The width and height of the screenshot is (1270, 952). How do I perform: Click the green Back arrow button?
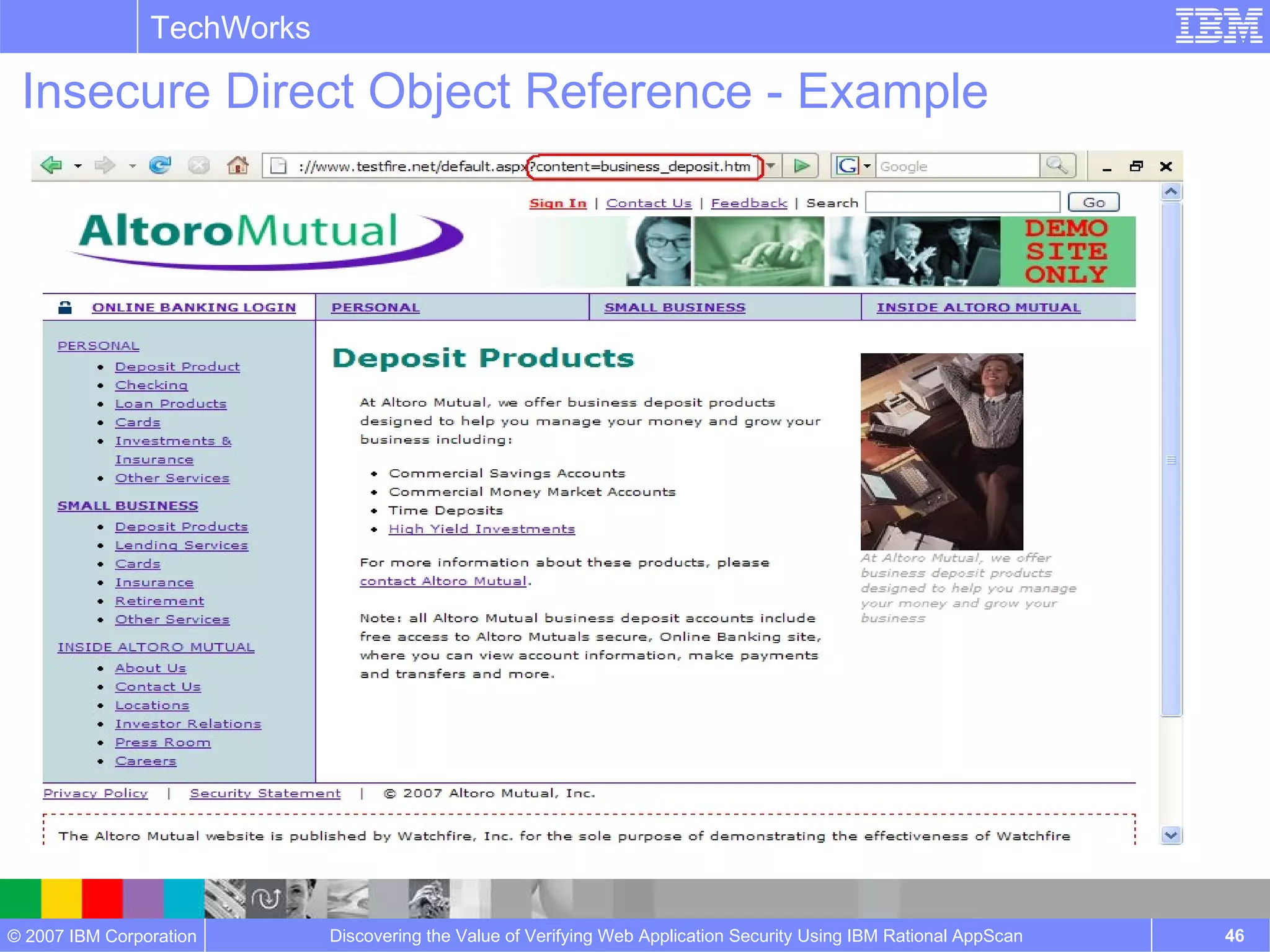point(51,165)
